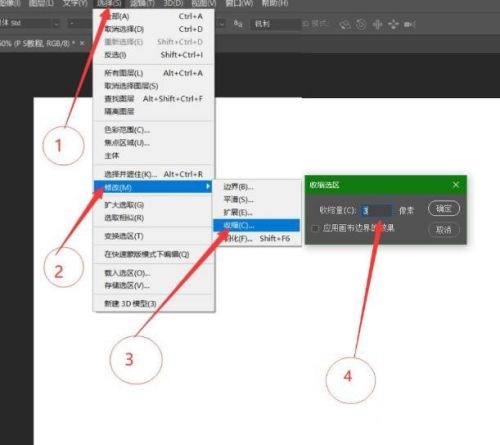
Task: Open the font style dropdown
Action: [80, 23]
